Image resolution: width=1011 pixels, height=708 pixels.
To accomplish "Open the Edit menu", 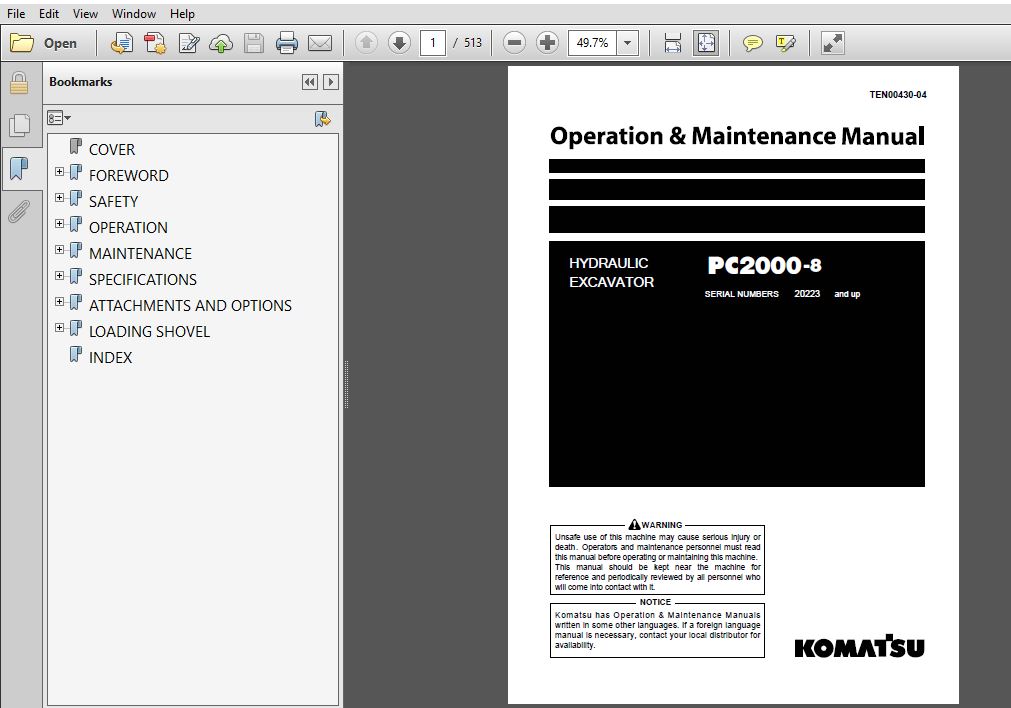I will (x=48, y=14).
